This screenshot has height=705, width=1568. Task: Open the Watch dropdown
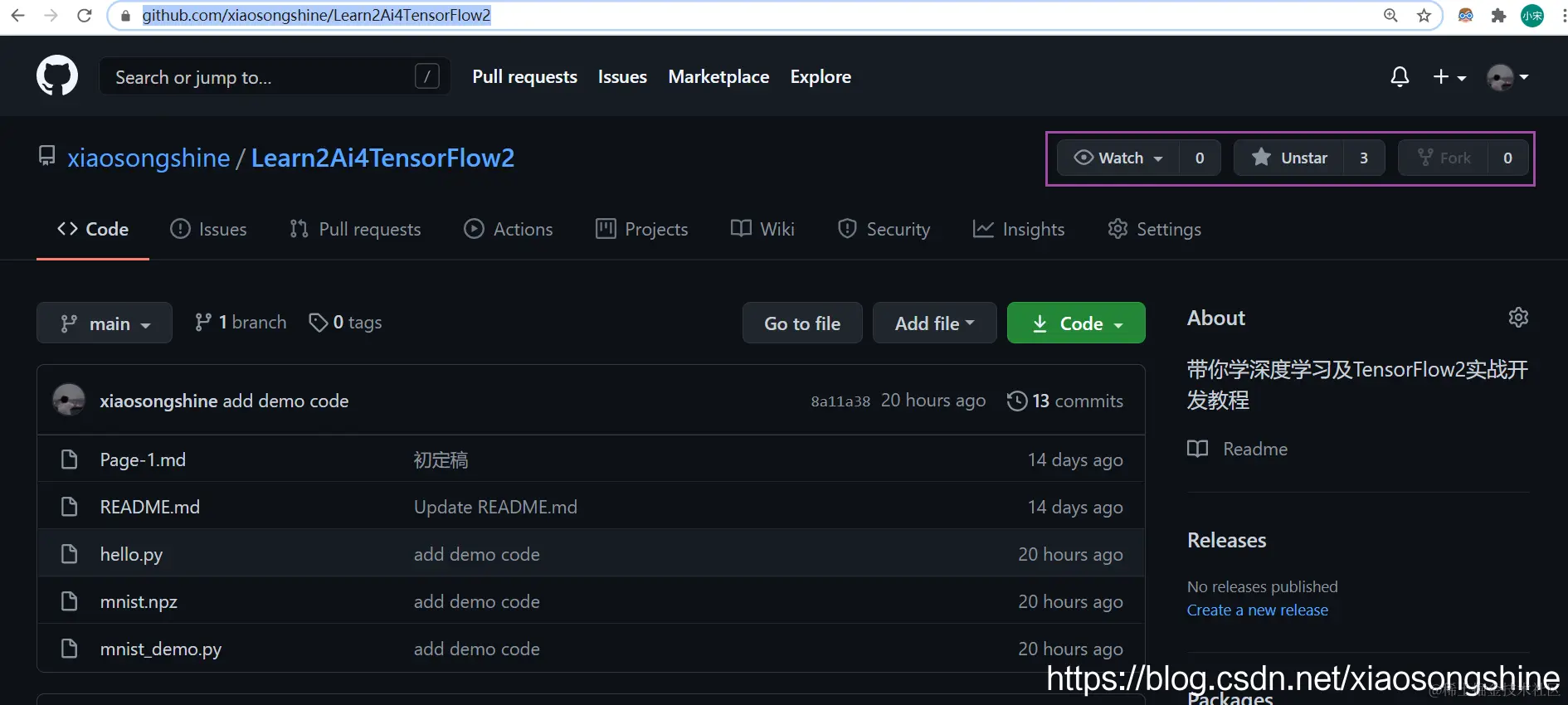coord(1118,158)
